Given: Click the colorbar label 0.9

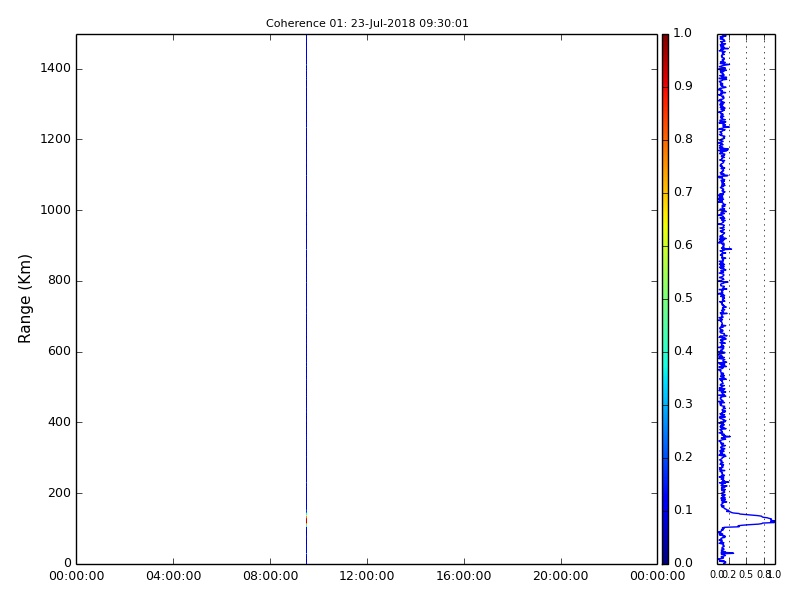Looking at the screenshot, I should click(683, 86).
